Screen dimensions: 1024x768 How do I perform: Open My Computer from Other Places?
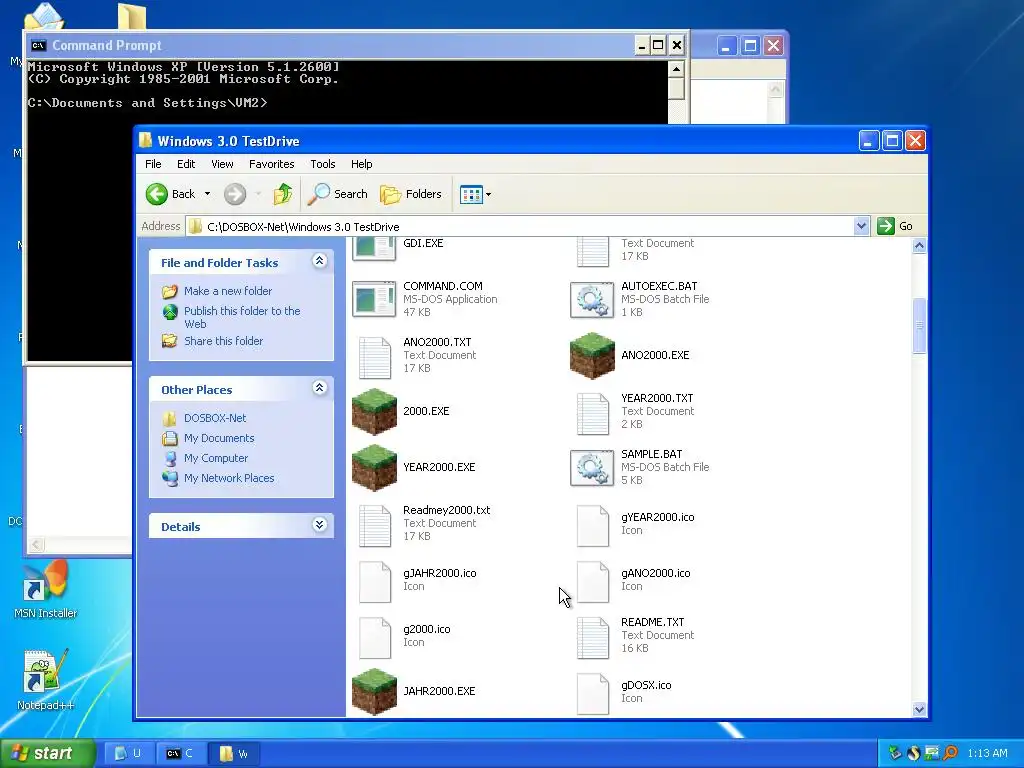tap(216, 458)
